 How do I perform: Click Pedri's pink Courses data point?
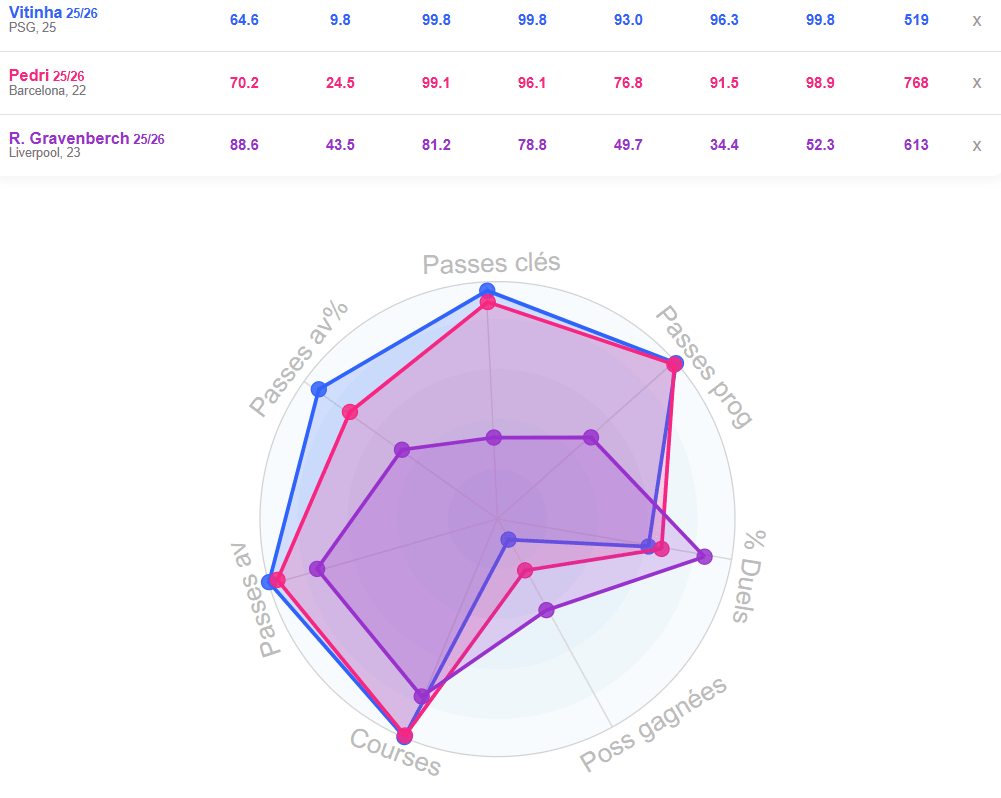[x=405, y=737]
